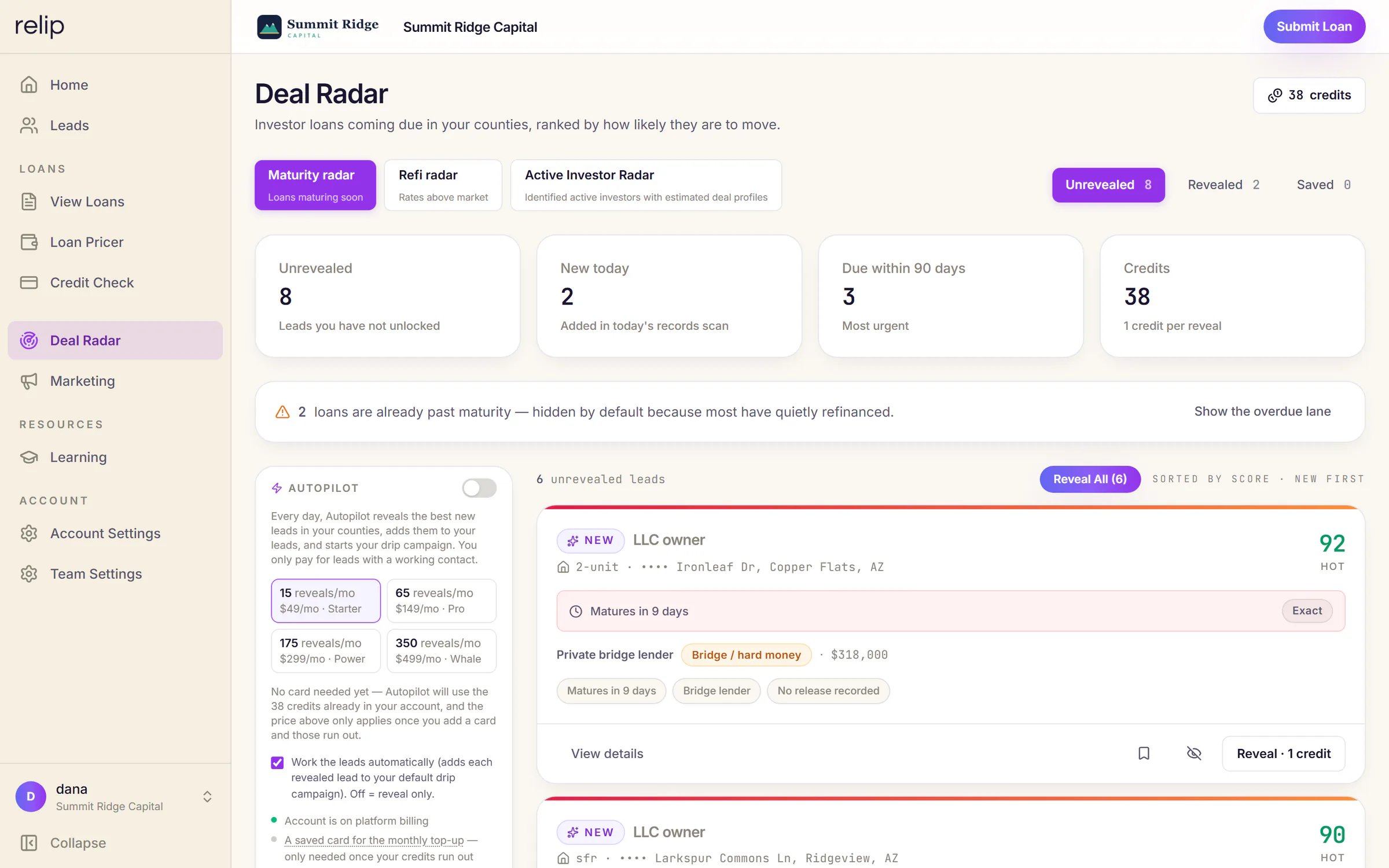
Task: Select the 15 reveals/mo Starter plan
Action: coord(326,601)
